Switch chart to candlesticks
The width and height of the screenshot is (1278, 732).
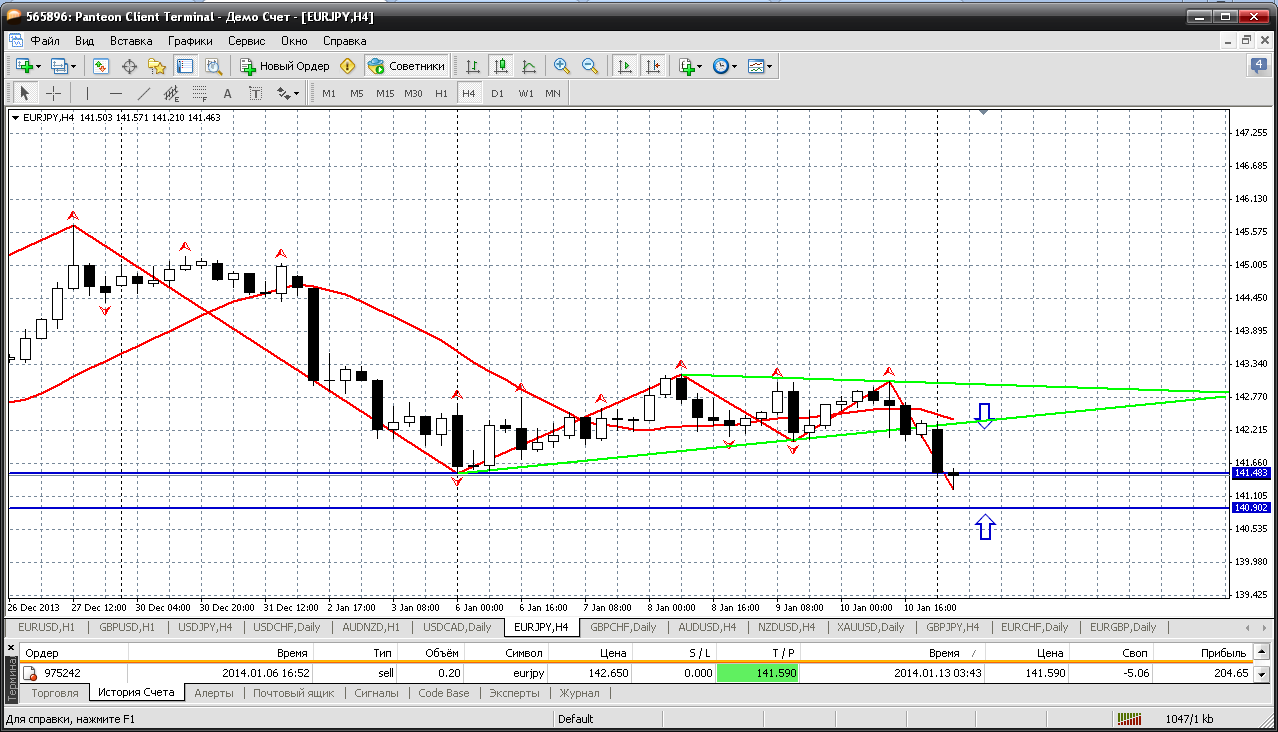[x=501, y=66]
